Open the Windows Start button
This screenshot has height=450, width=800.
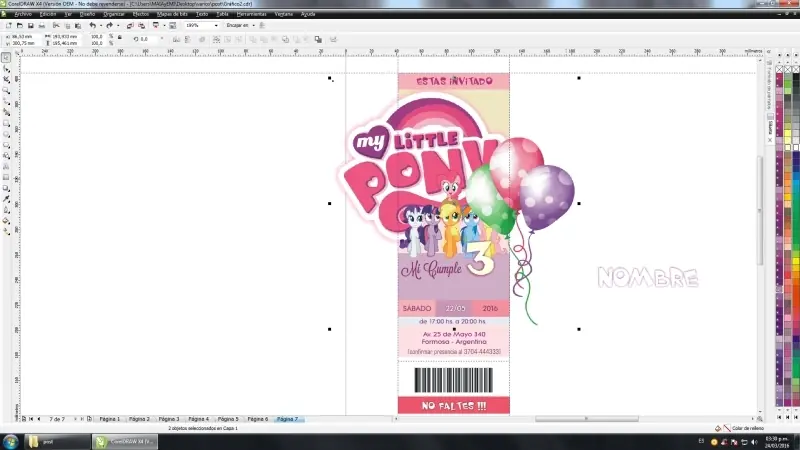[x=10, y=441]
